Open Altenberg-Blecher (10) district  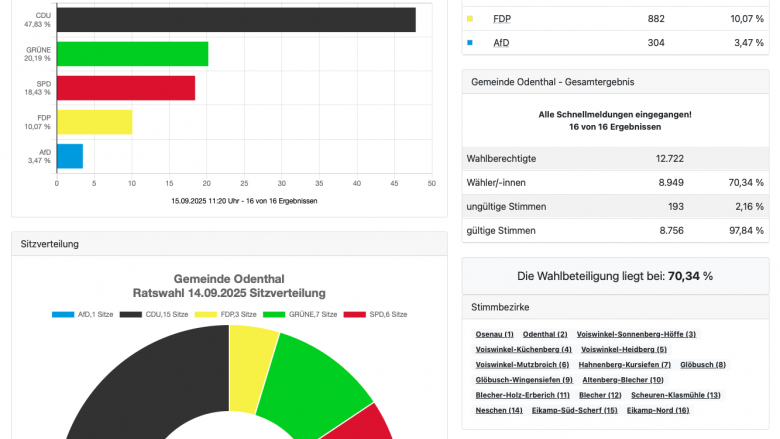tap(623, 380)
